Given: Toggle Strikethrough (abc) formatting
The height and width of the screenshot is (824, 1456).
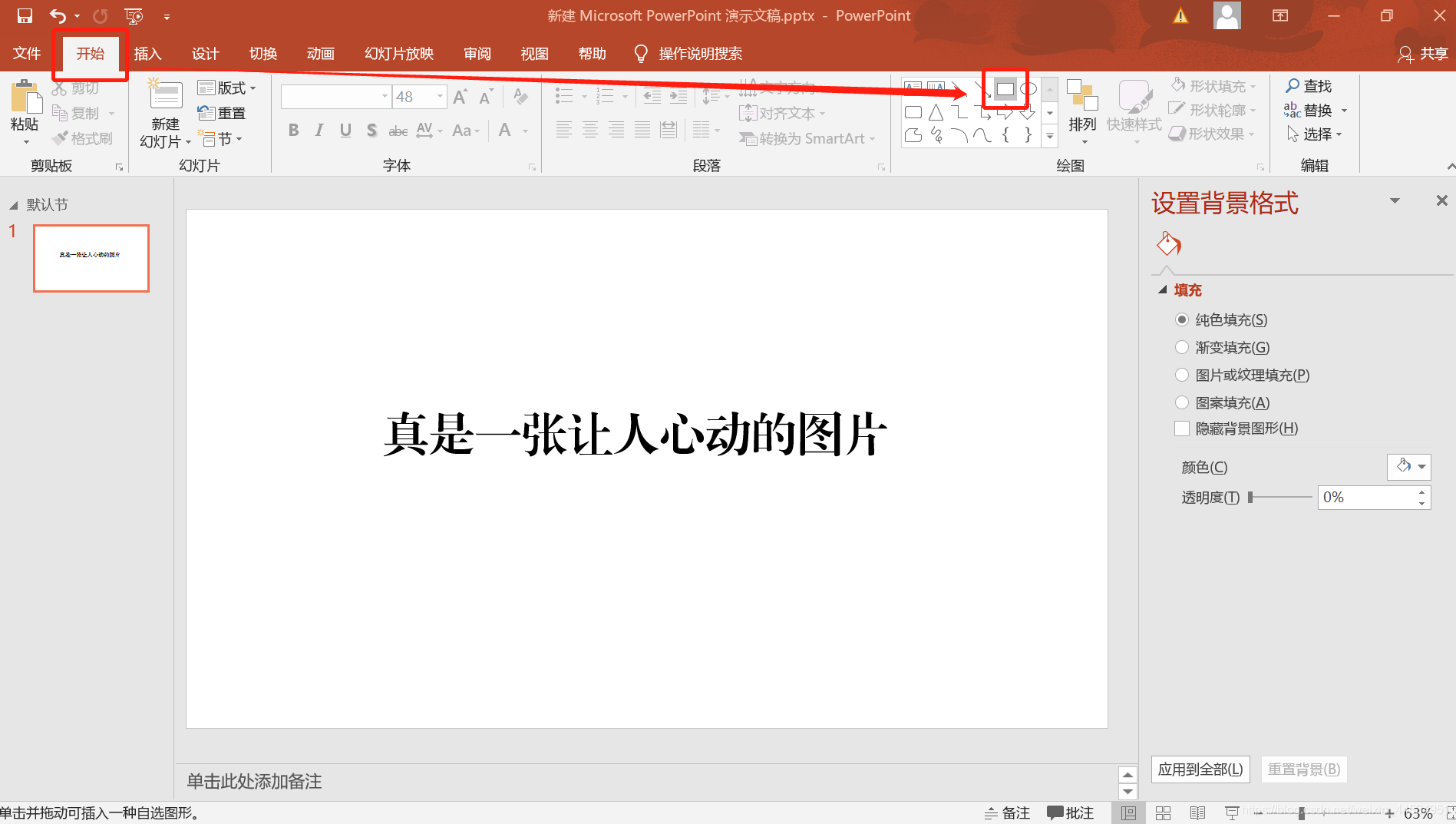Looking at the screenshot, I should coord(398,131).
